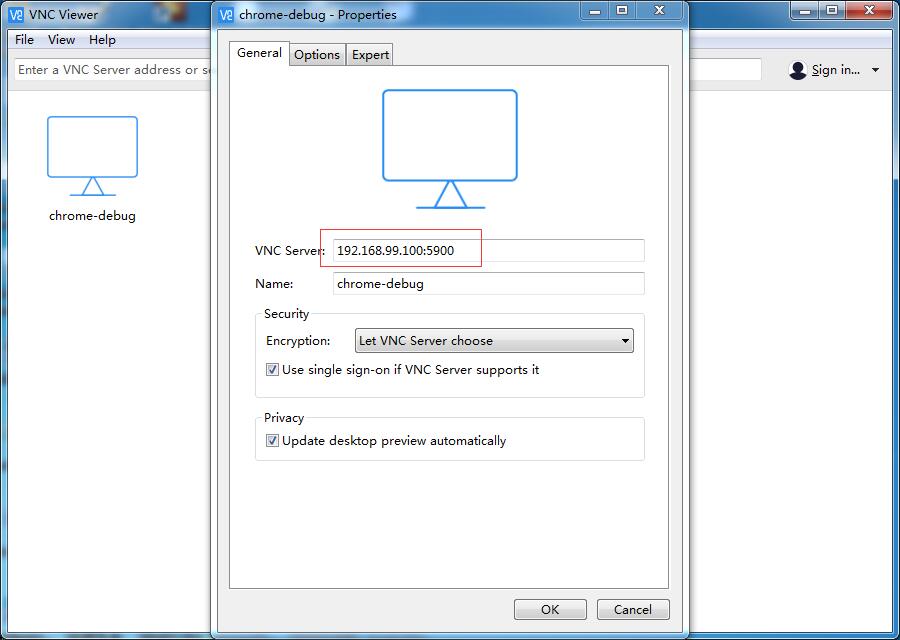
Task: Click the chrome-debug label under the thumbnail
Action: [92, 216]
